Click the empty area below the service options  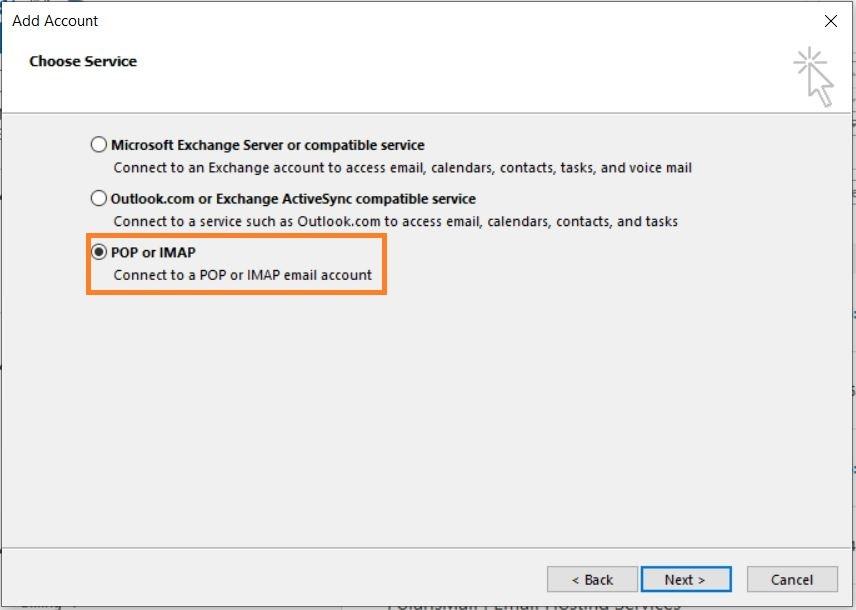click(428, 420)
